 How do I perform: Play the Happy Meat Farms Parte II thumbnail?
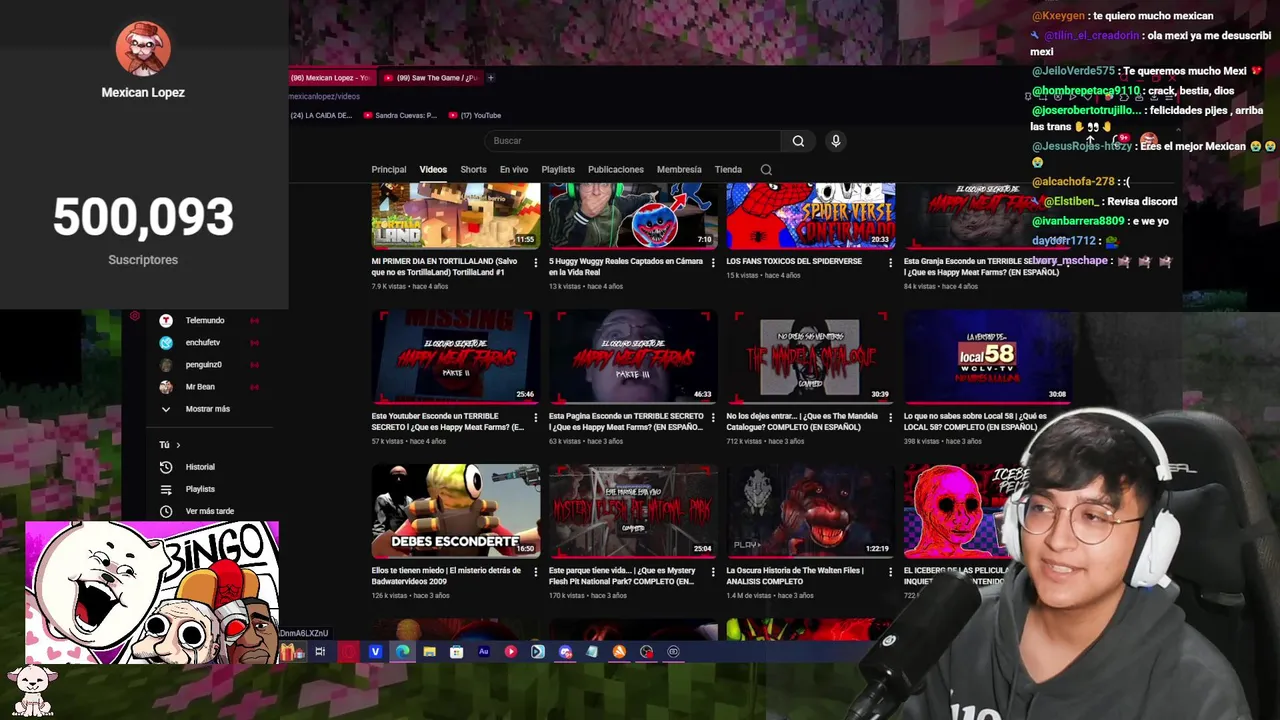(x=455, y=355)
